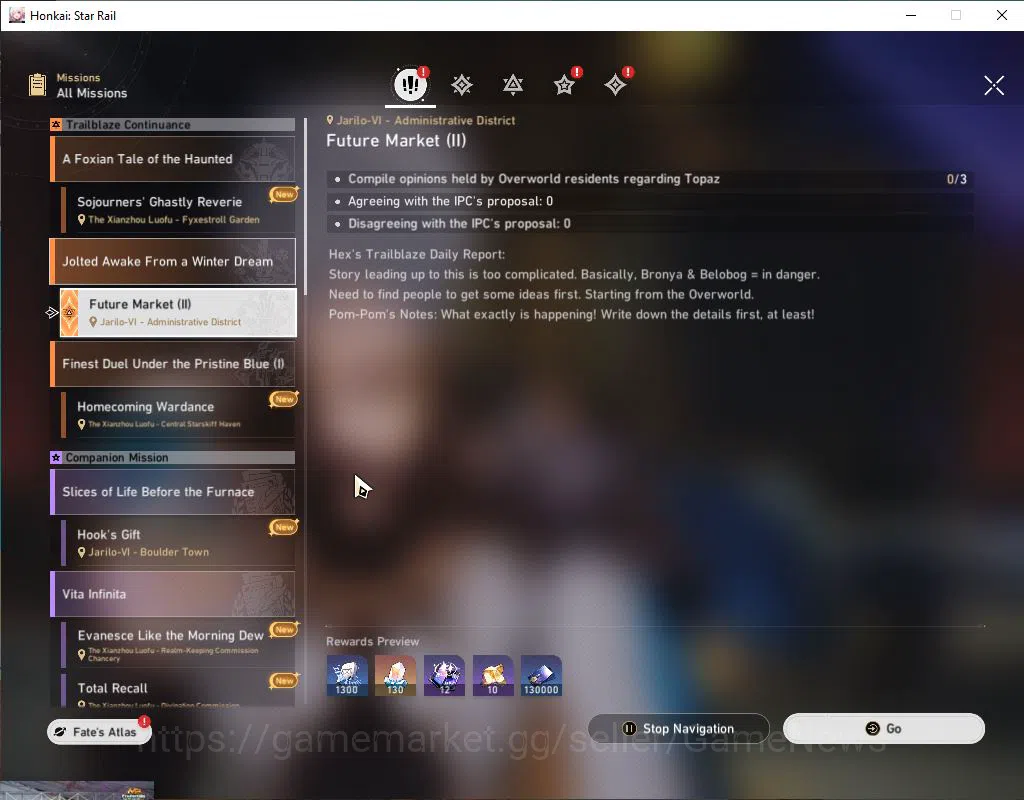Viewport: 1024px width, 800px height.
Task: Select the Future Market (II) mission entry
Action: click(x=178, y=313)
